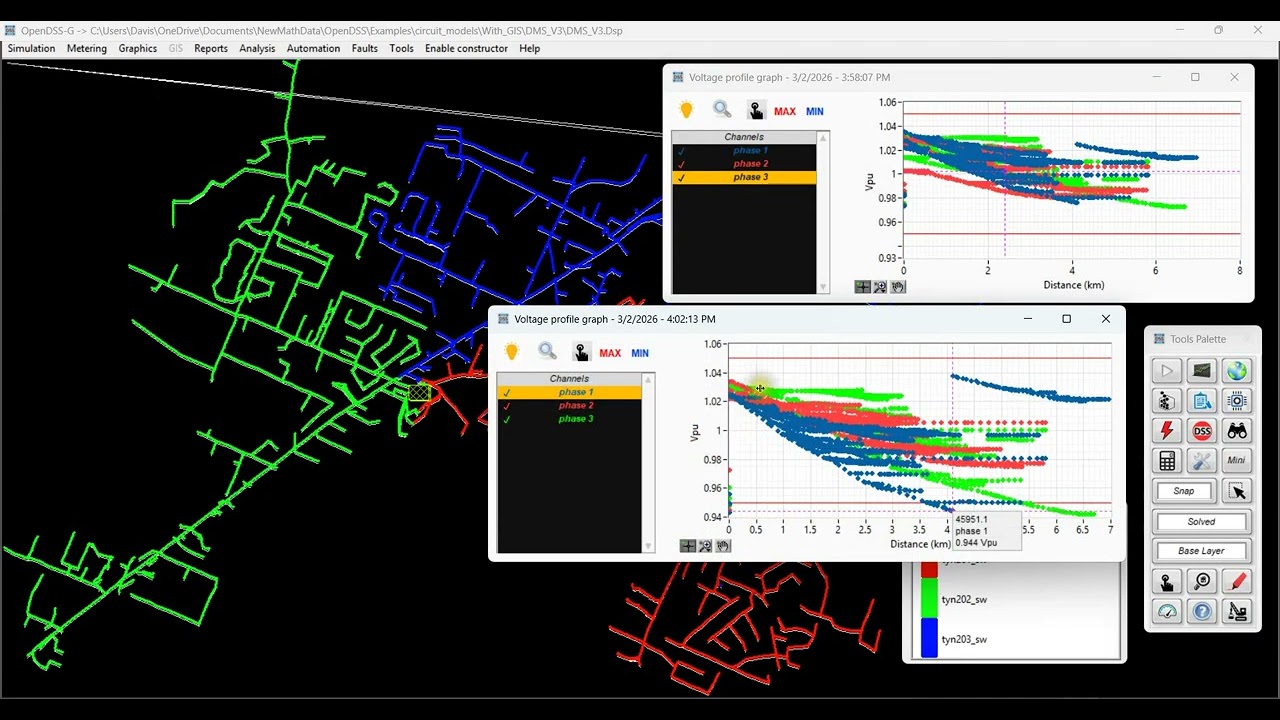1280x720 pixels.
Task: Click channels list scroll-up arrow in 4:02:13 PM graph
Action: point(648,379)
